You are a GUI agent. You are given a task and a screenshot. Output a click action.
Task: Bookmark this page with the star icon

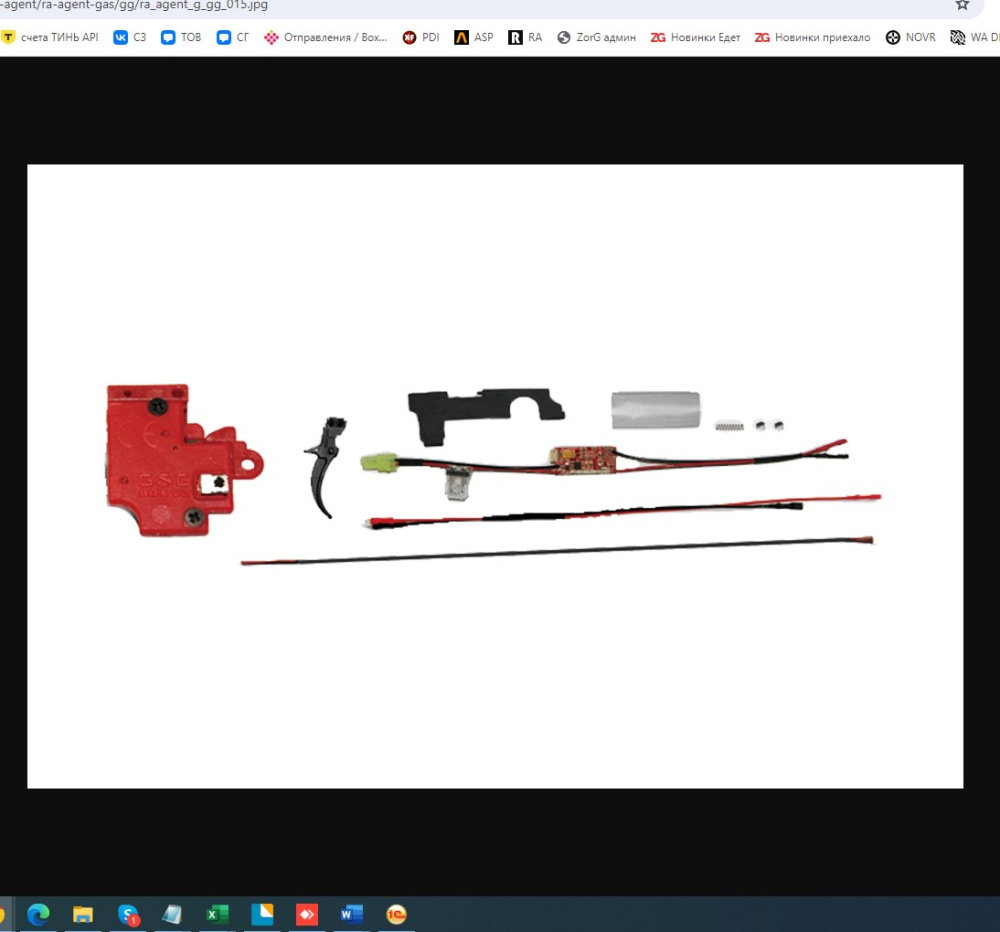pos(962,5)
